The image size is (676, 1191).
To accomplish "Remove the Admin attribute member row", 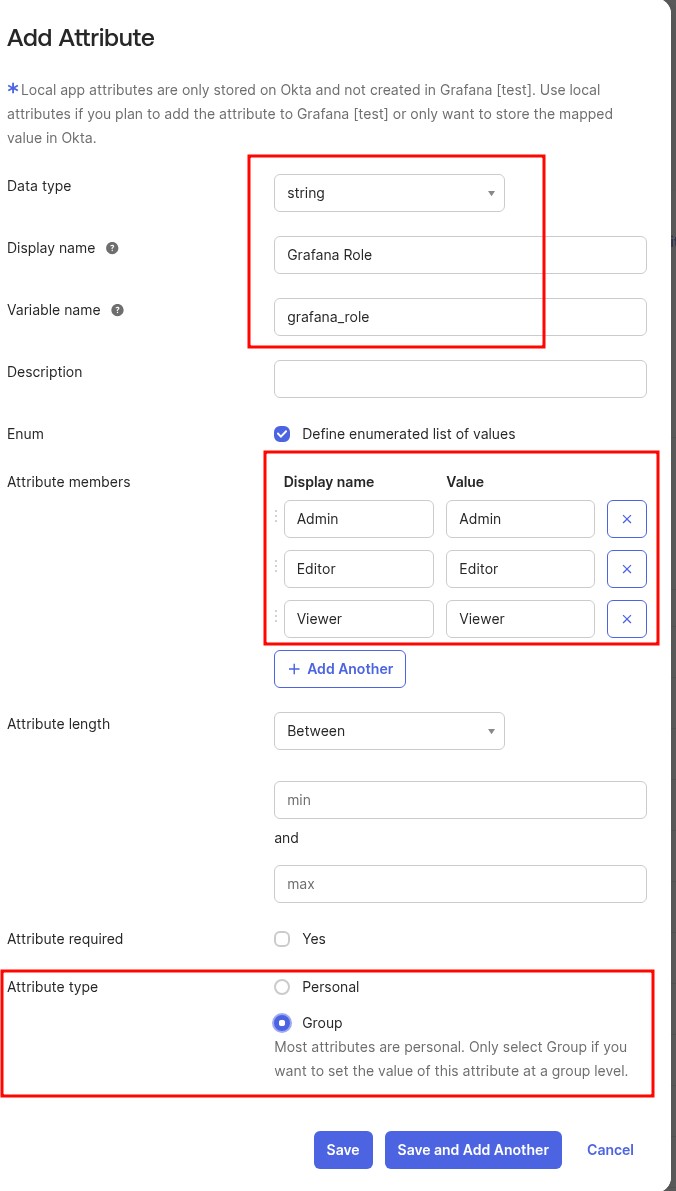I will [x=627, y=519].
